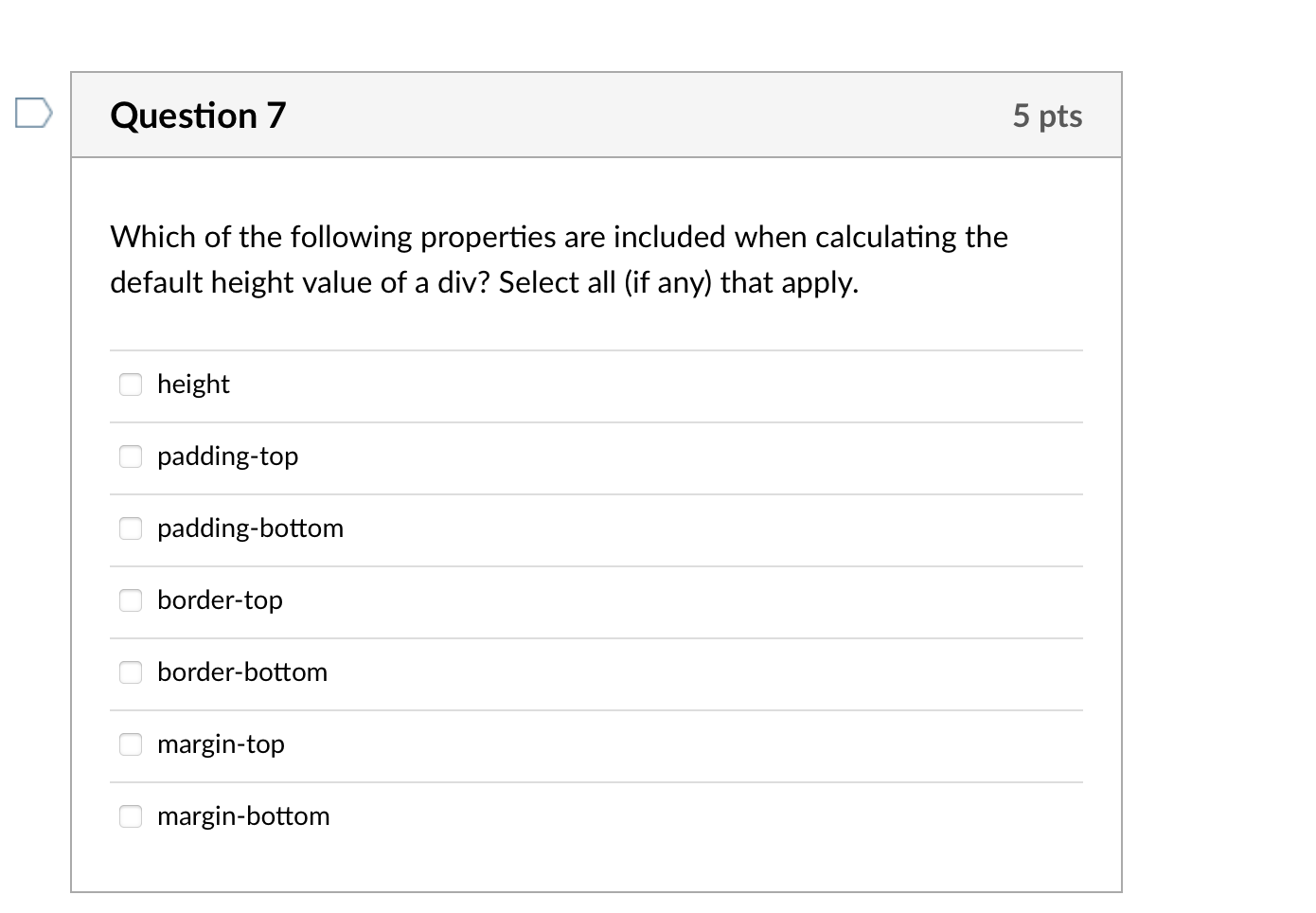Select the padding-bottom answer label
The height and width of the screenshot is (913, 1316).
(x=249, y=528)
